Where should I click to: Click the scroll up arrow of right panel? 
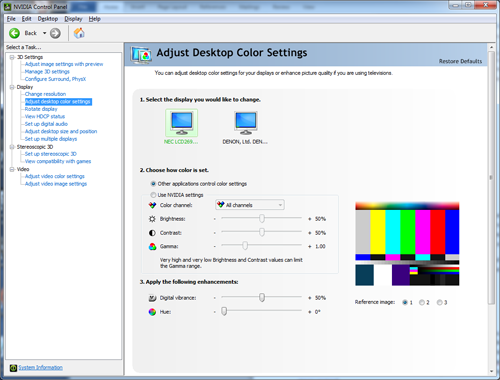[491, 48]
